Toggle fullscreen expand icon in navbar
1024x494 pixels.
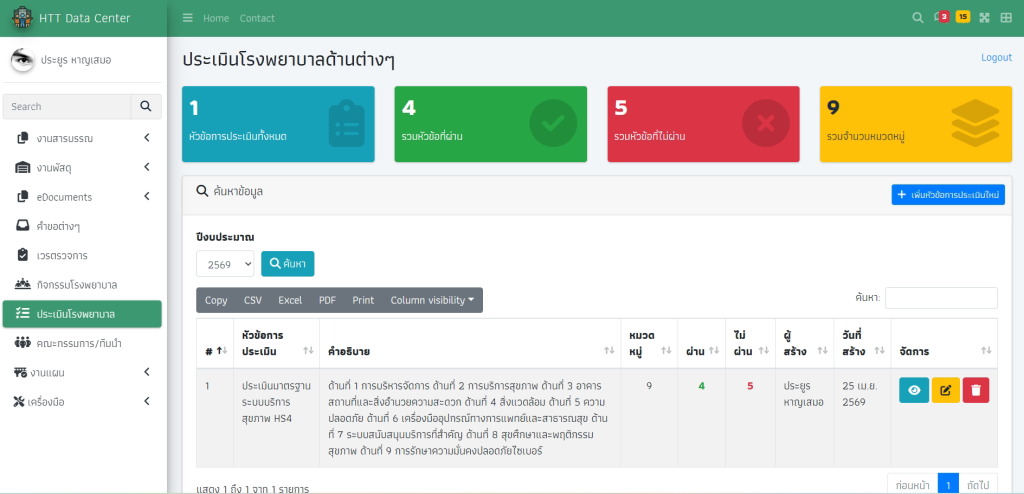click(x=984, y=18)
